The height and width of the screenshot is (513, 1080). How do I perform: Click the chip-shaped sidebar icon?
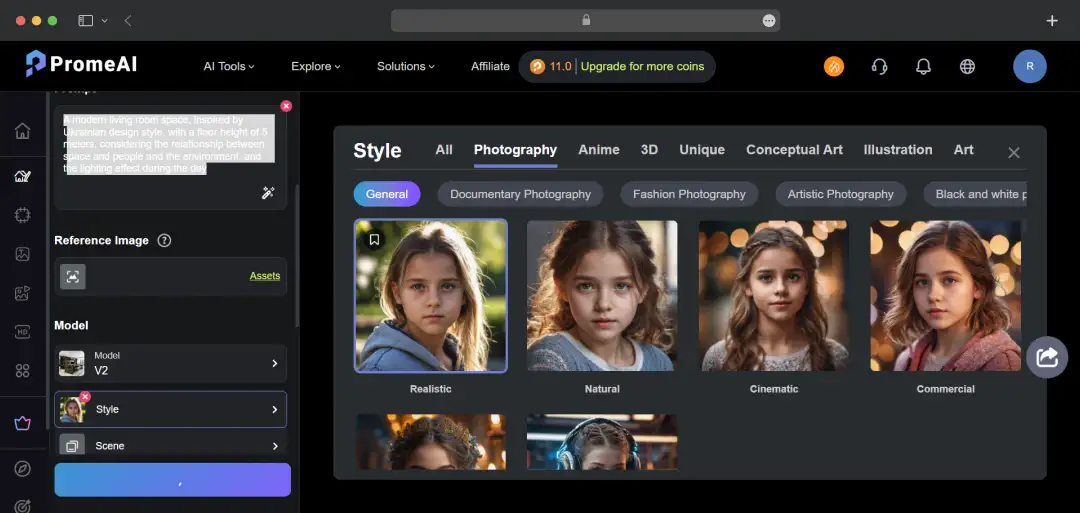pos(23,215)
